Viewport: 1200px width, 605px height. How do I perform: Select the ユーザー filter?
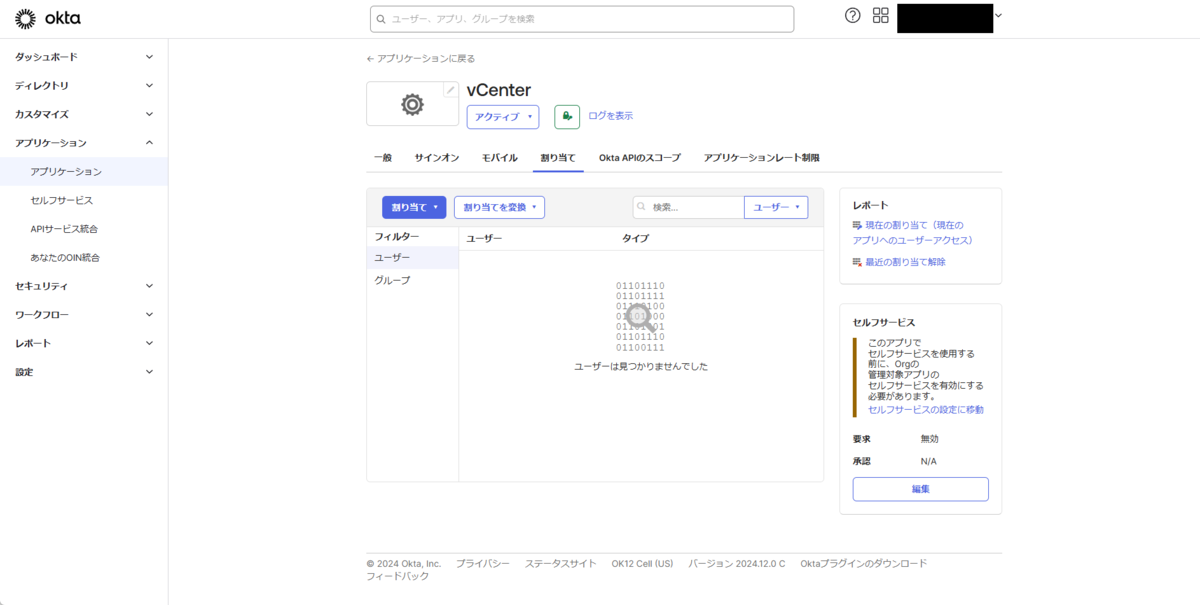tap(413, 258)
